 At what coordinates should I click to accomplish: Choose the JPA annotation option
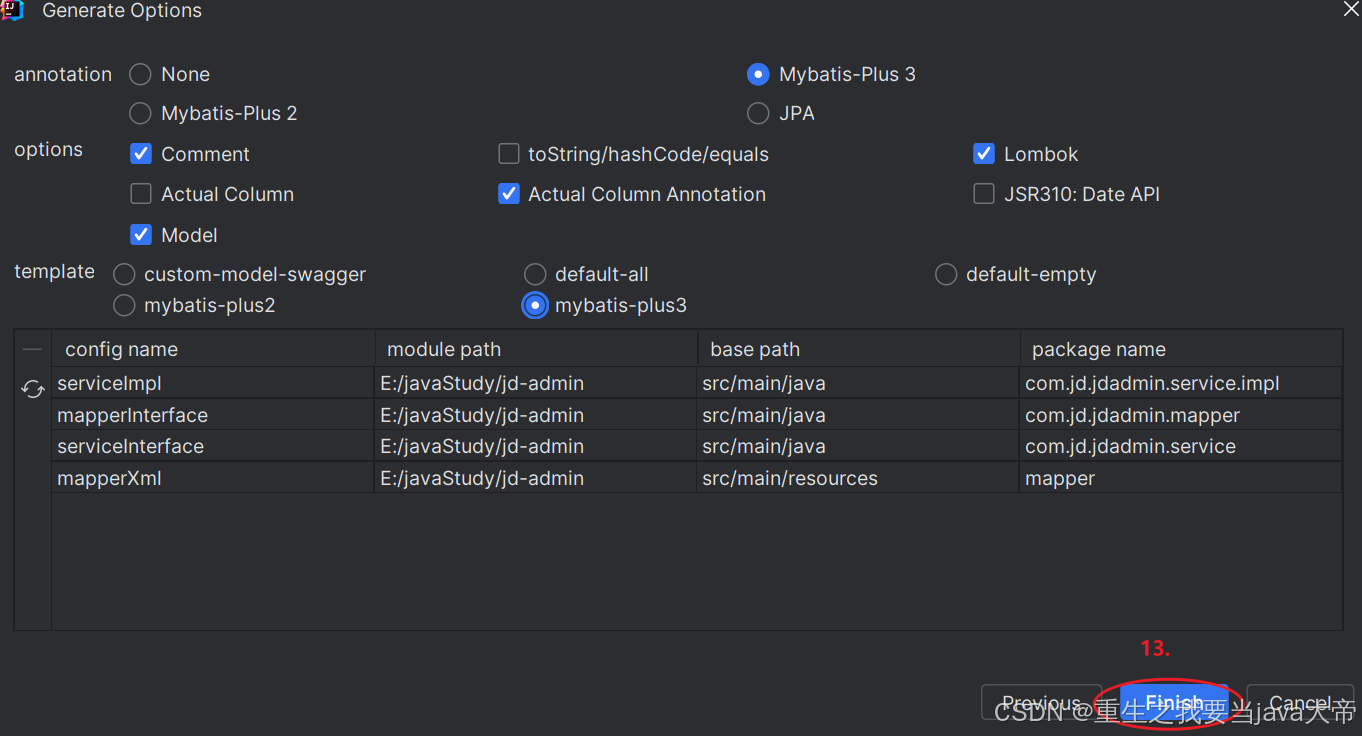tap(758, 113)
